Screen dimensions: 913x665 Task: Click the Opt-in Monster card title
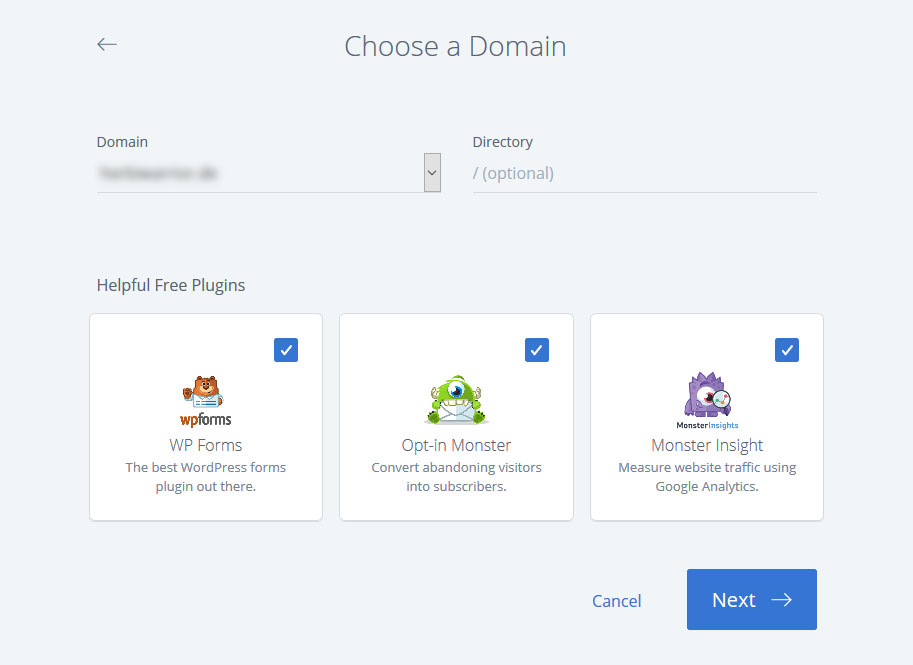(x=456, y=445)
